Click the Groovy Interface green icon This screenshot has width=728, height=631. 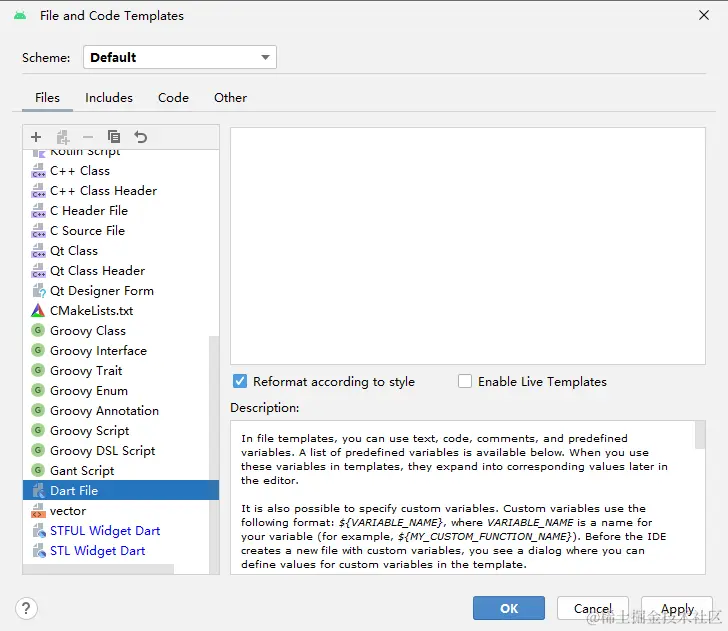[x=38, y=351]
